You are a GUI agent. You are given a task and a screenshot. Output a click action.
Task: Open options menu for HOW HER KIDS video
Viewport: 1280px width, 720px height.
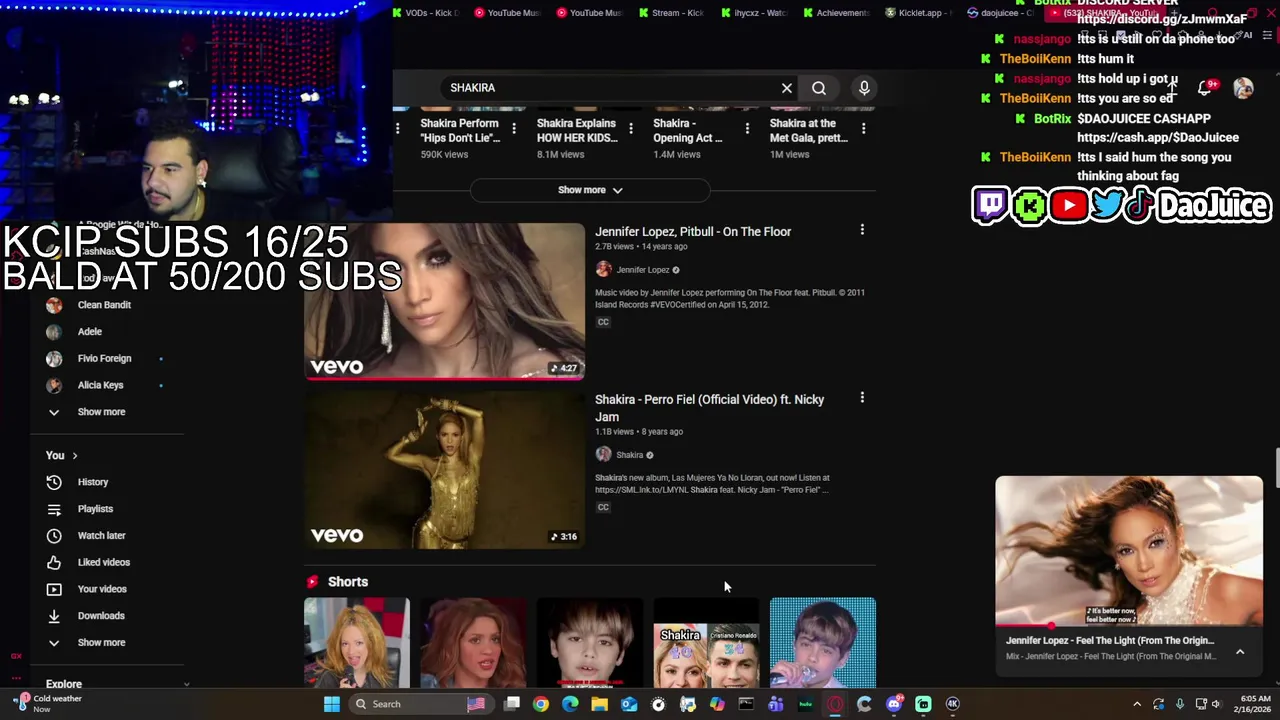click(x=630, y=128)
